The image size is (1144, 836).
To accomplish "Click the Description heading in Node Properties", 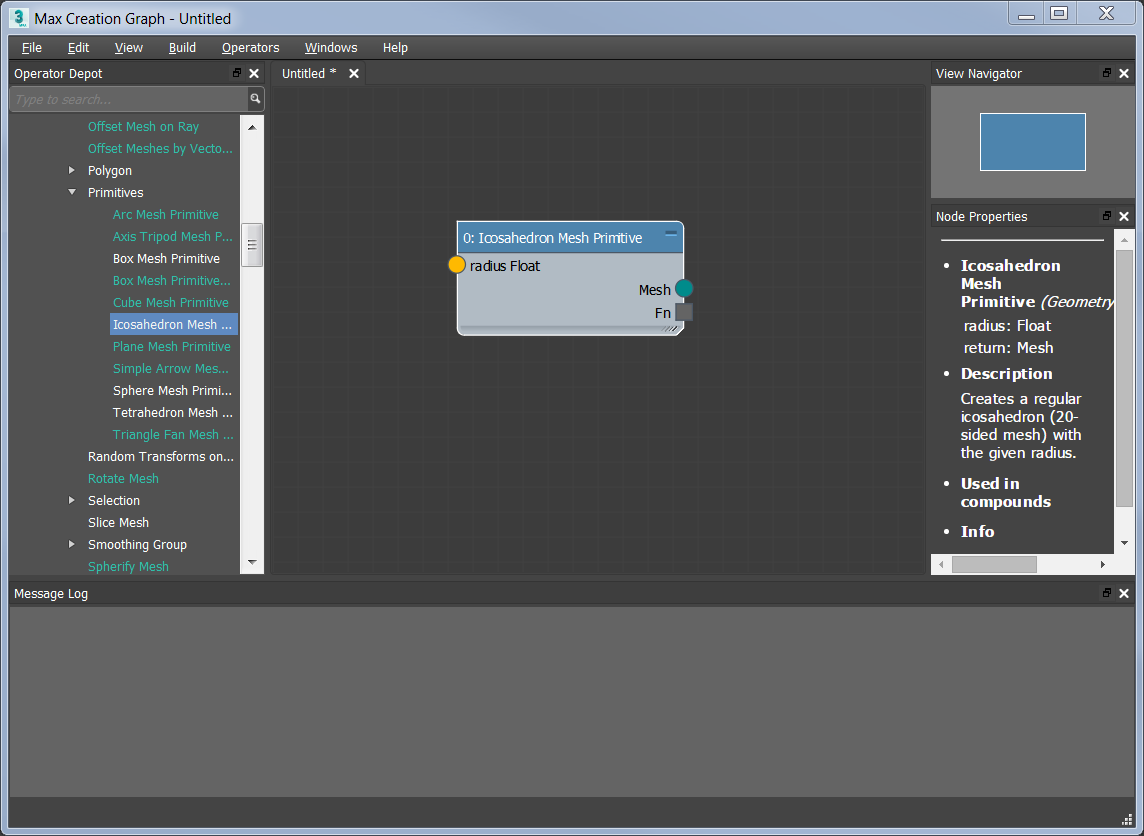I will [1006, 374].
